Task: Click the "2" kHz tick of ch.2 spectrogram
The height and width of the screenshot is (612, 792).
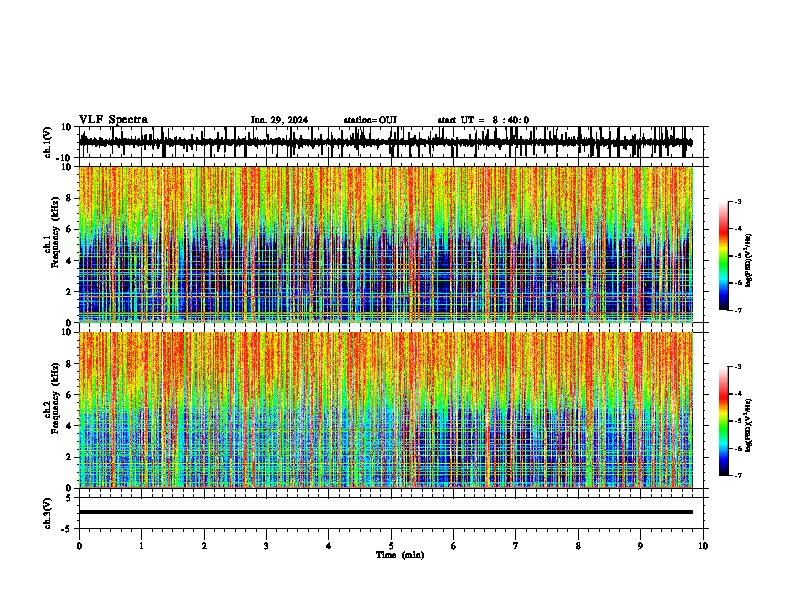Action: (x=69, y=457)
